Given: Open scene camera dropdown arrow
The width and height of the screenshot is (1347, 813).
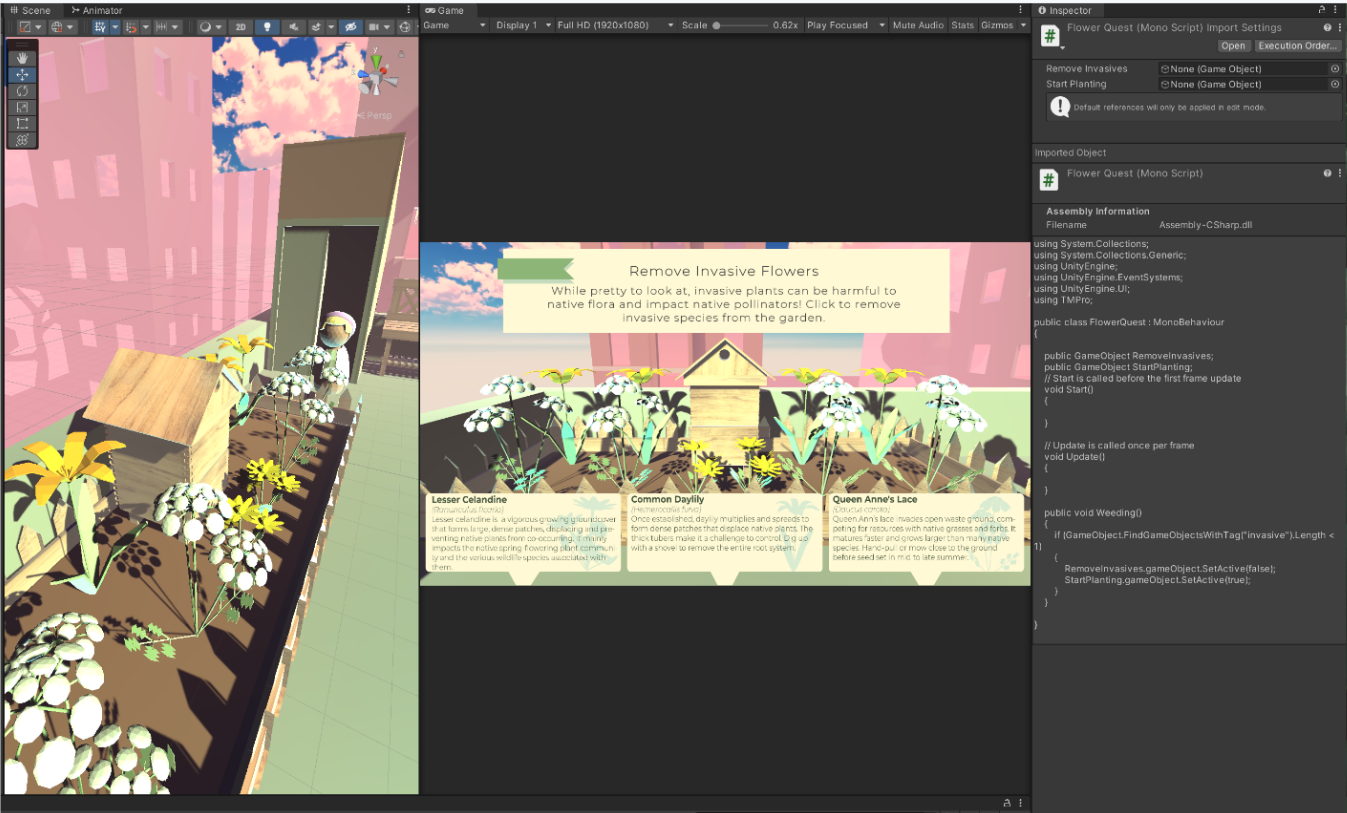Looking at the screenshot, I should 388,27.
